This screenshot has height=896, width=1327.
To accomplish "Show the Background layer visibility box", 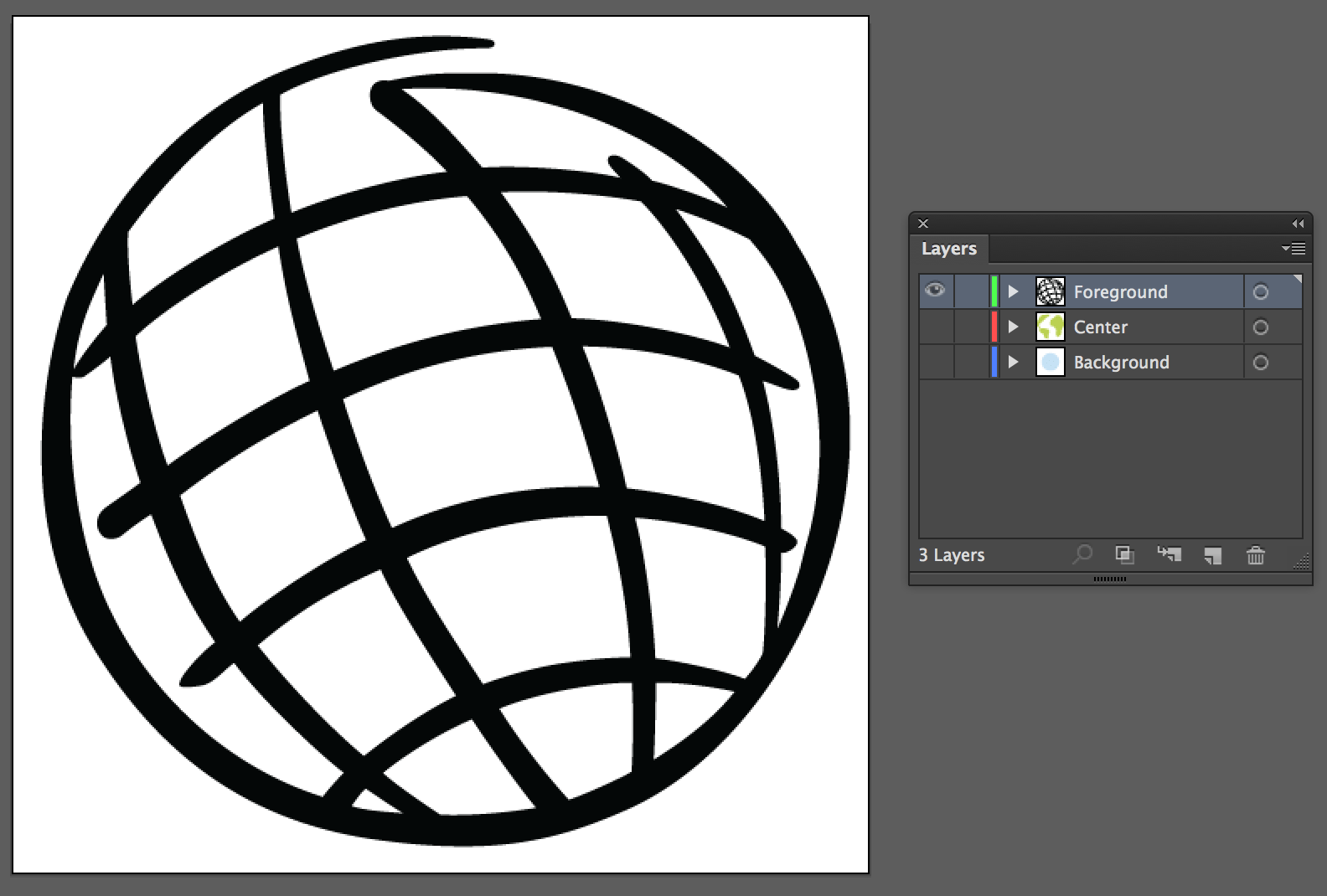I will (x=936, y=363).
